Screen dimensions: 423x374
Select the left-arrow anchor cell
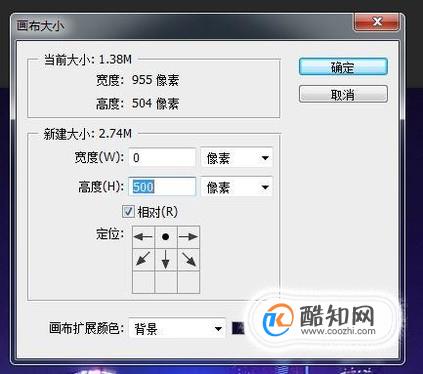143,237
